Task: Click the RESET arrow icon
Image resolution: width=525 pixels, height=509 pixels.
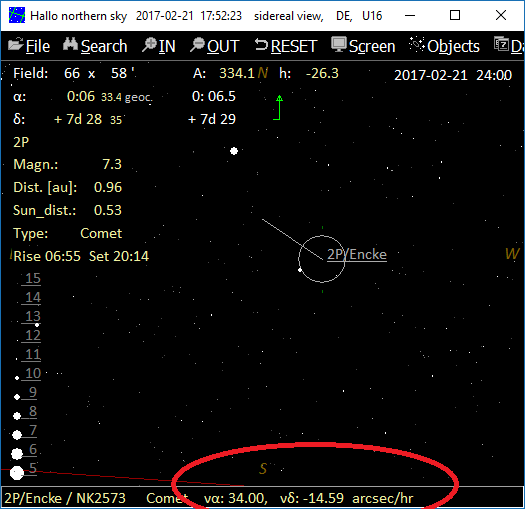Action: tap(261, 45)
